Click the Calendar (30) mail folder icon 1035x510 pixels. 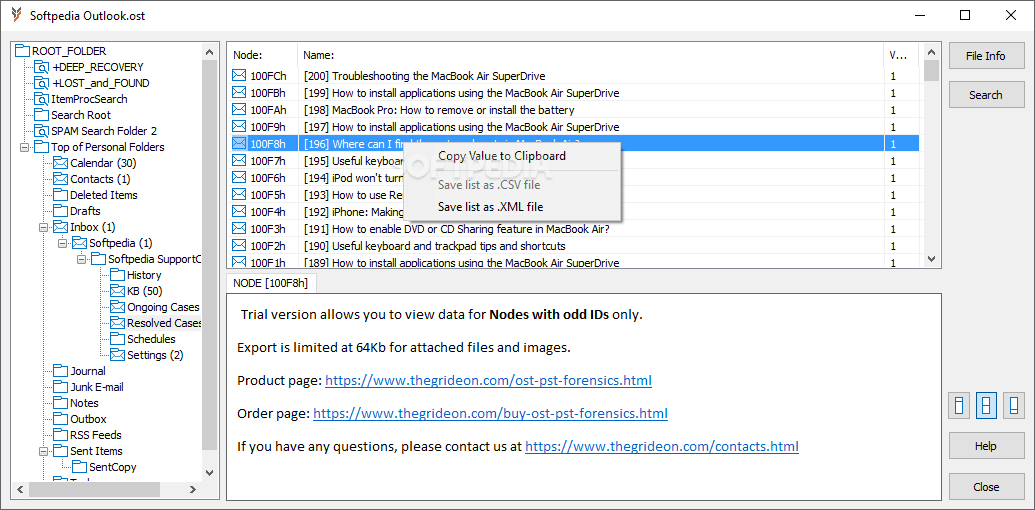[61, 163]
